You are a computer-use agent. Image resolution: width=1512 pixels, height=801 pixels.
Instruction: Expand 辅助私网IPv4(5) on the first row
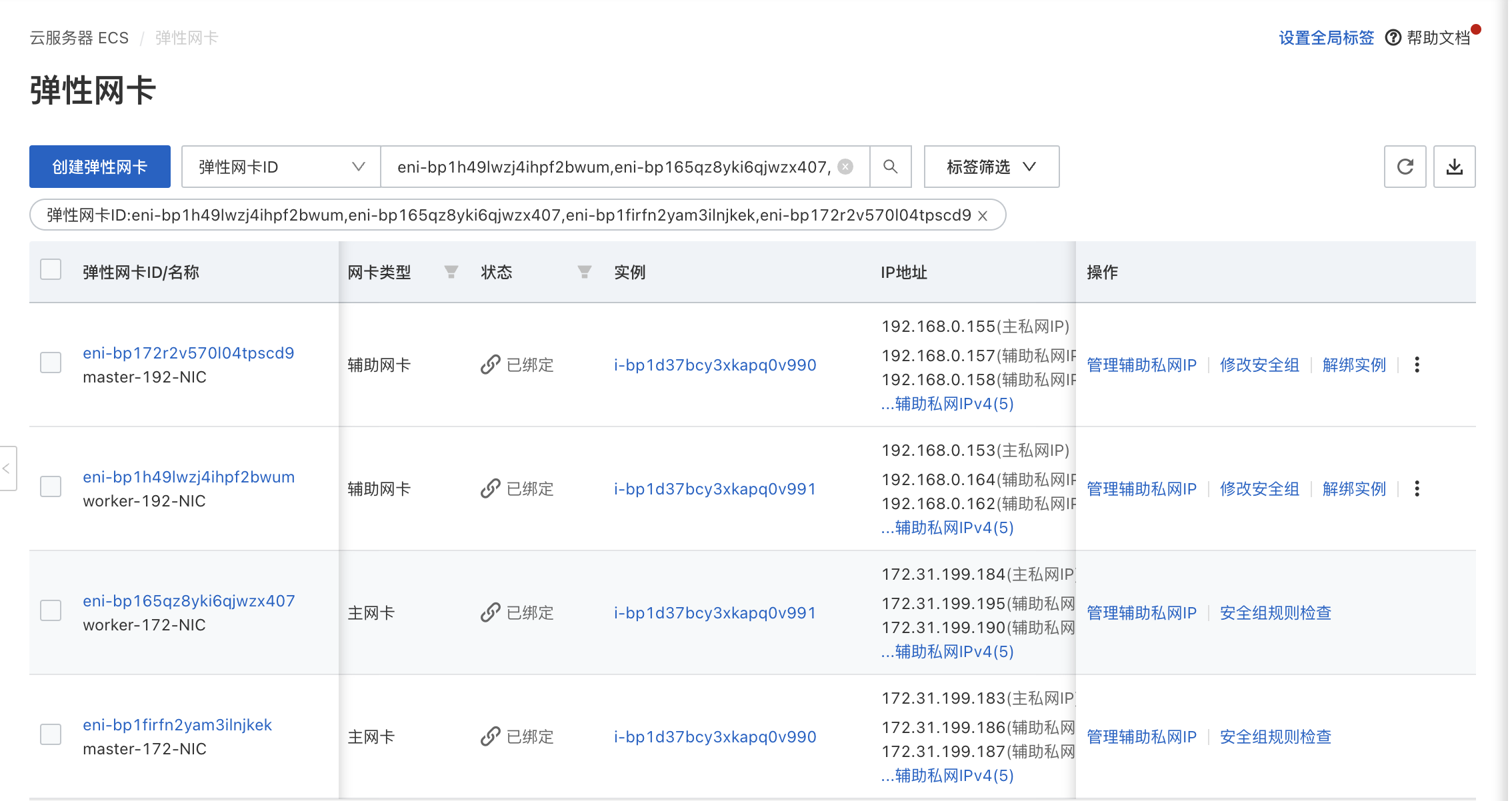[x=947, y=404]
